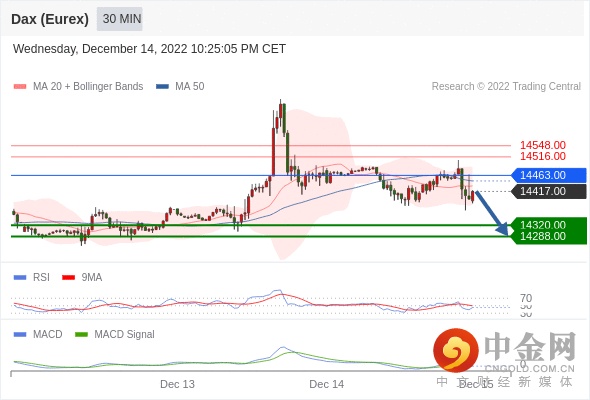Click the 30 MIN timeframe button
The height and width of the screenshot is (400, 590).
[x=120, y=19]
